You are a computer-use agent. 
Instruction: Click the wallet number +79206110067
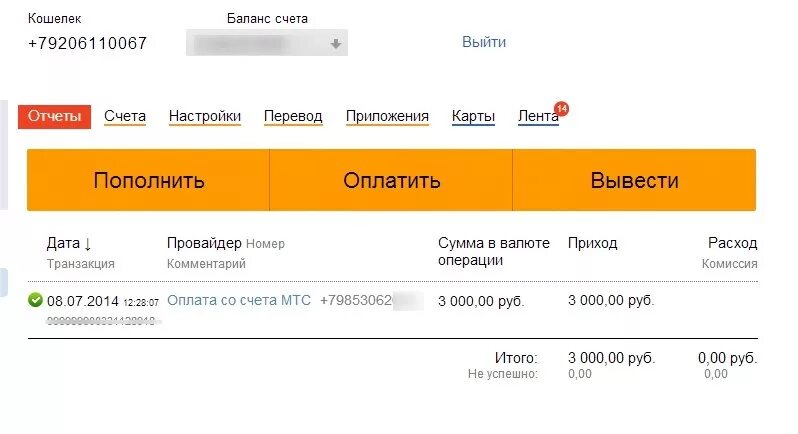click(x=88, y=43)
